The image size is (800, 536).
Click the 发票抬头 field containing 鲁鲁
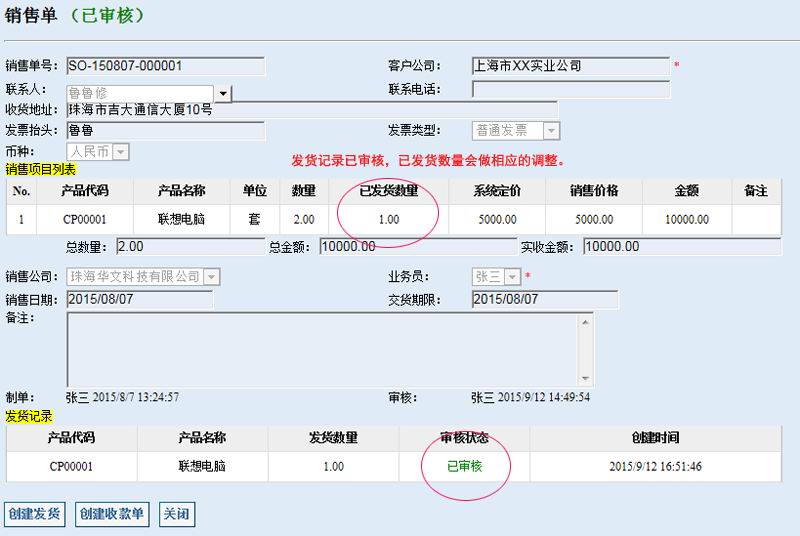[x=166, y=131]
